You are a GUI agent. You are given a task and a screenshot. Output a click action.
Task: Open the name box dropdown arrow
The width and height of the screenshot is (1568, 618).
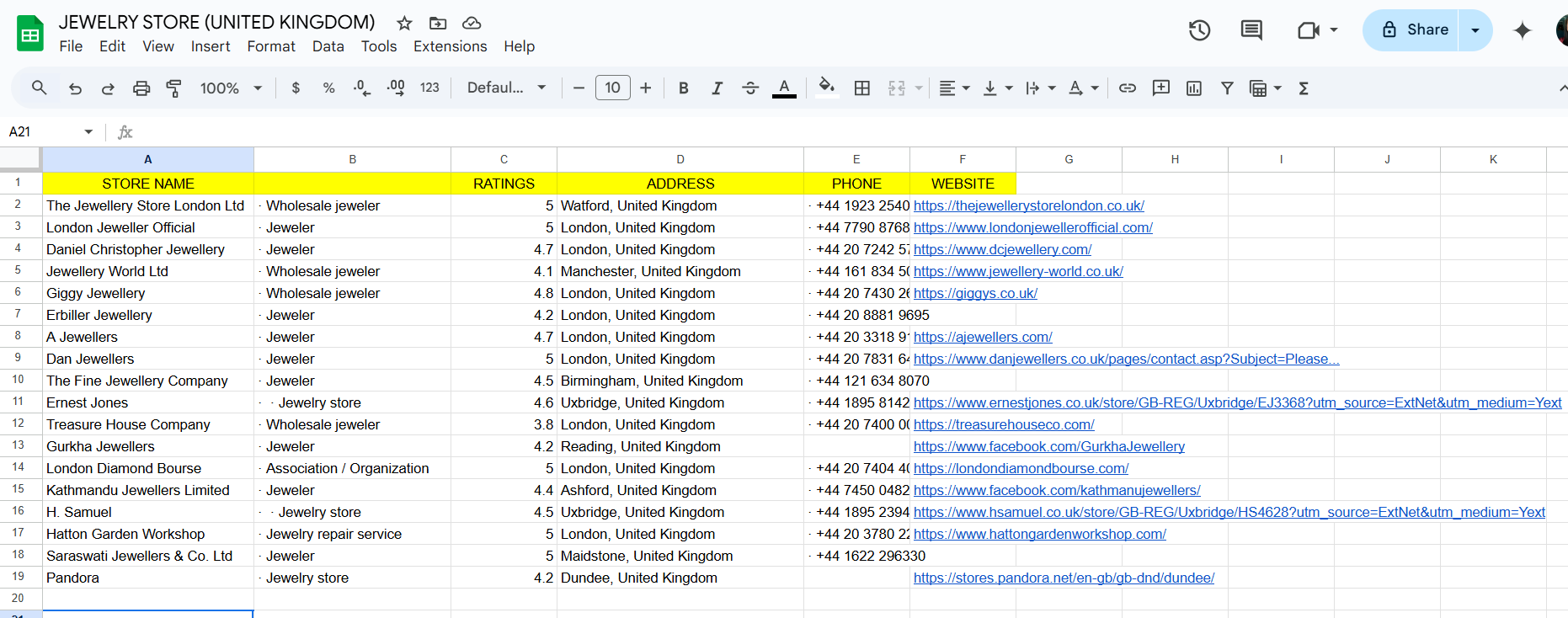(x=88, y=131)
